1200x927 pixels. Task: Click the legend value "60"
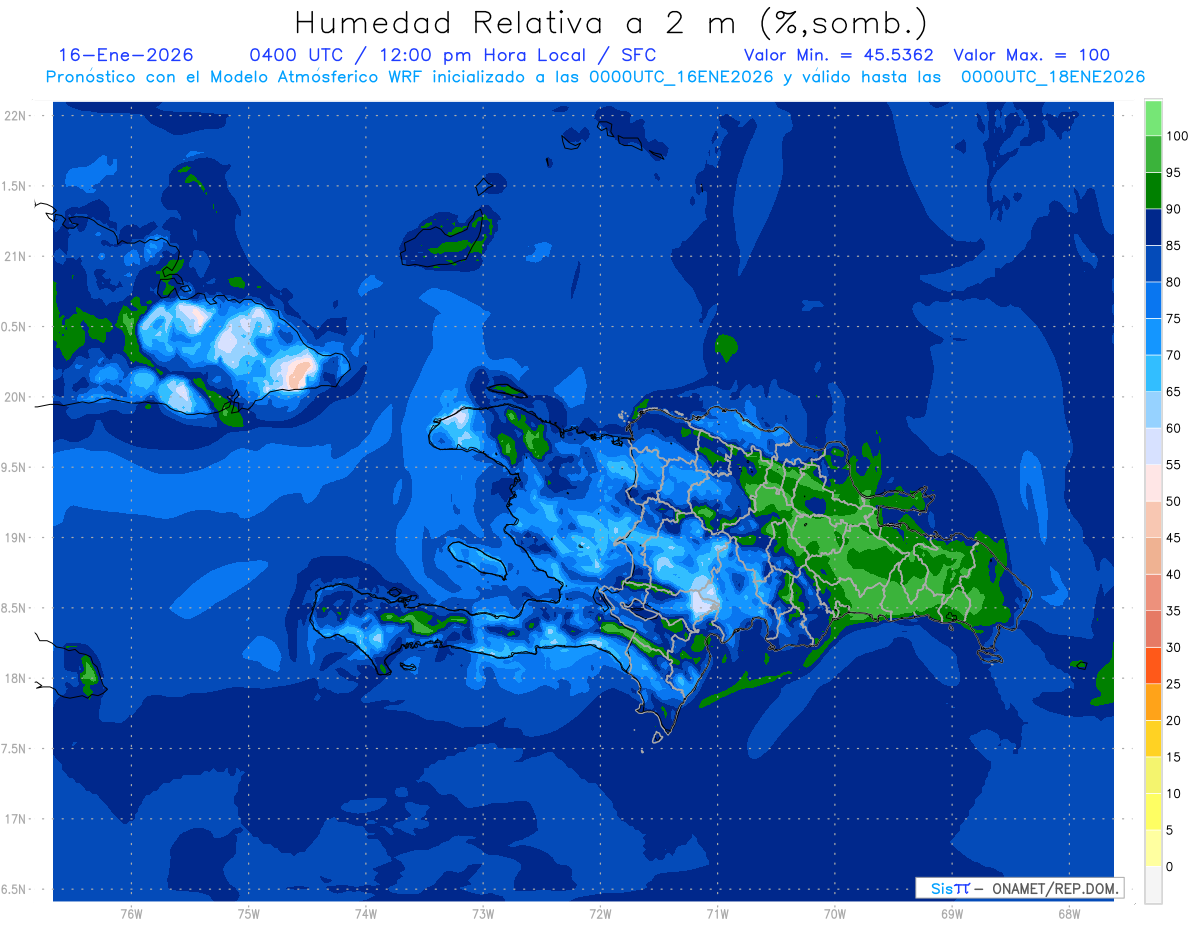point(1173,428)
